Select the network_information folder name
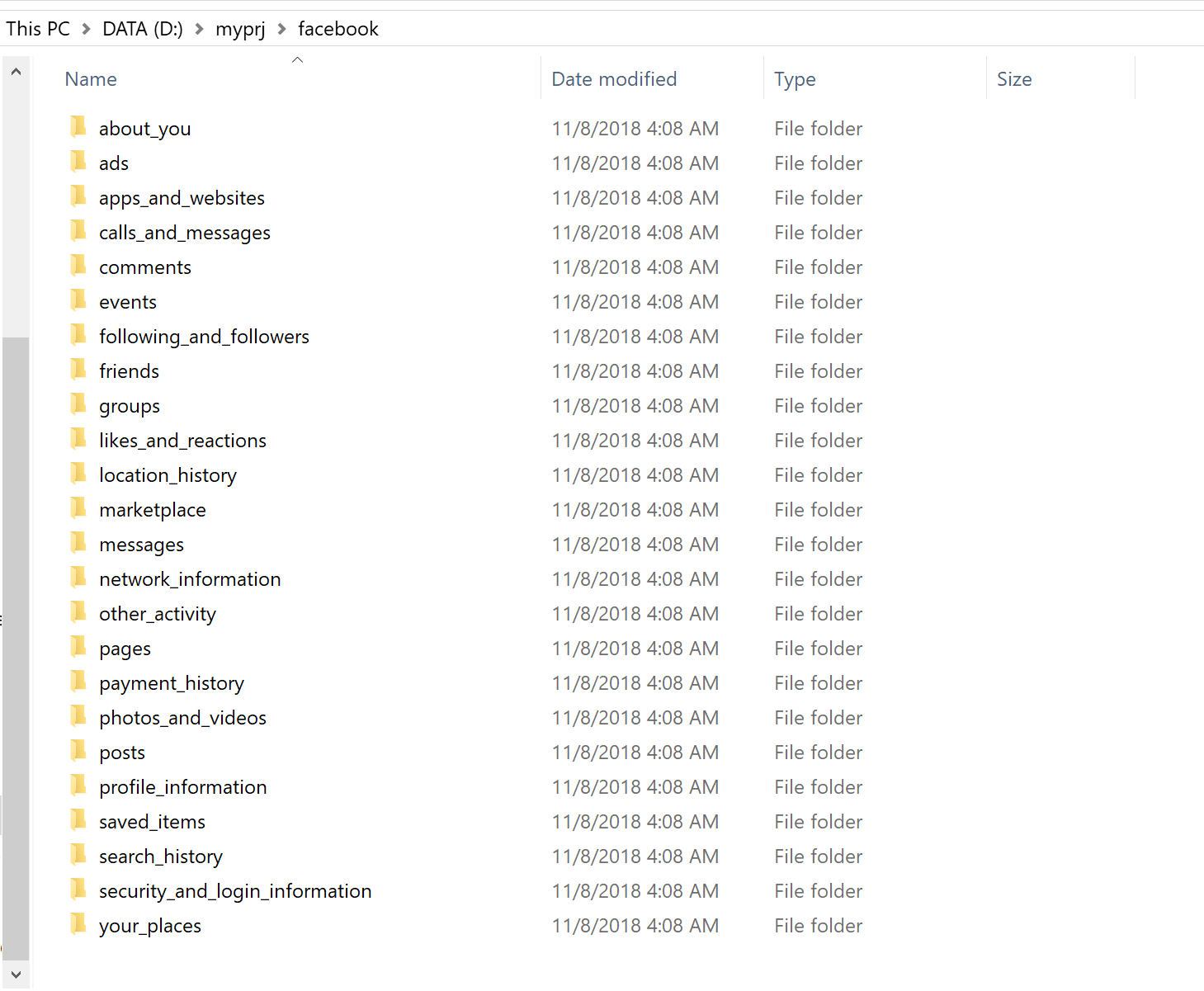Image resolution: width=1204 pixels, height=991 pixels. [x=191, y=579]
